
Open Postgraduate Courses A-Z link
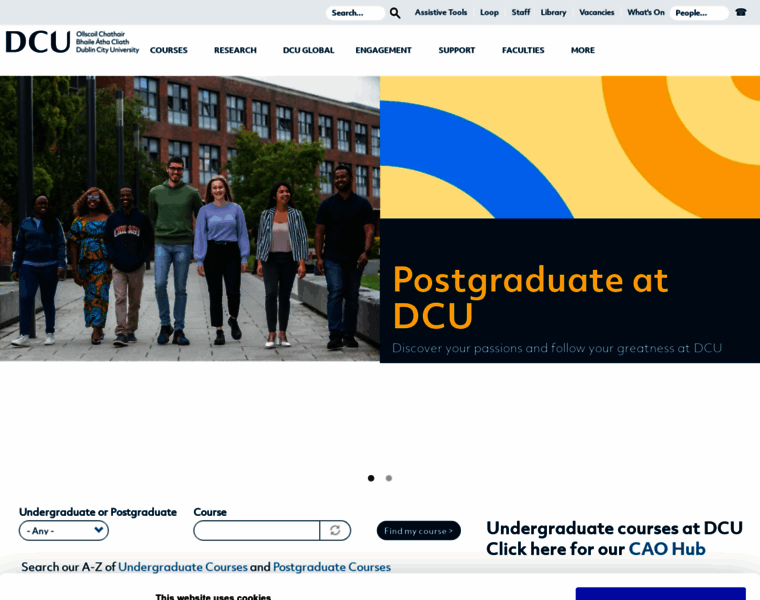point(332,567)
